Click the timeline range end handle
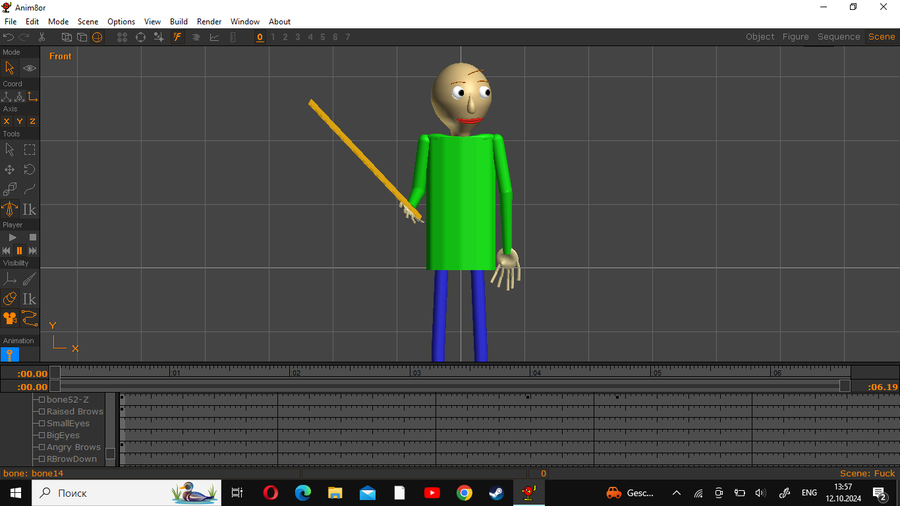Image resolution: width=900 pixels, height=506 pixels. tap(844, 386)
